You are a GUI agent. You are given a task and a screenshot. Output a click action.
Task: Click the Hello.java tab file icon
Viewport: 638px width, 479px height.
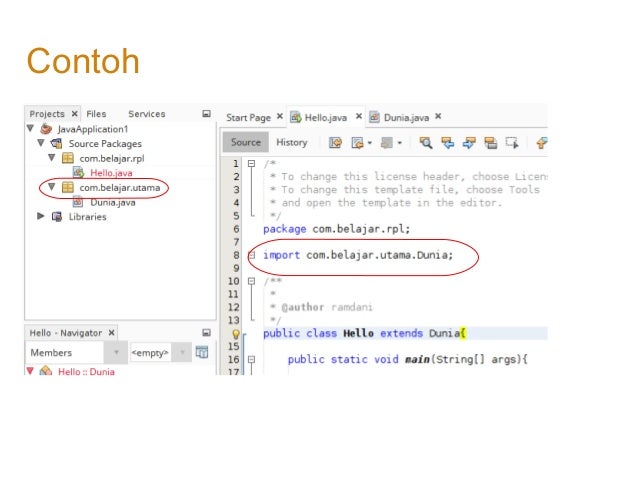pyautogui.click(x=295, y=117)
